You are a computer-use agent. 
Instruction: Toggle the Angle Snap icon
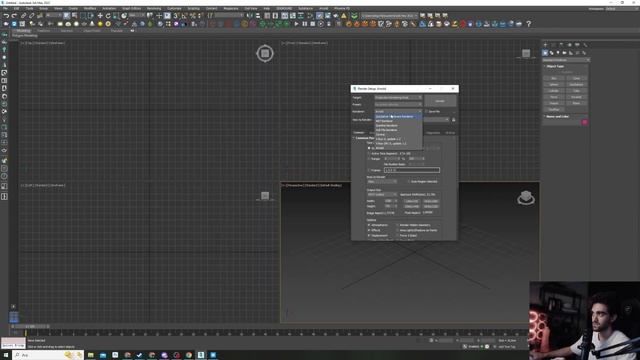pos(184,16)
